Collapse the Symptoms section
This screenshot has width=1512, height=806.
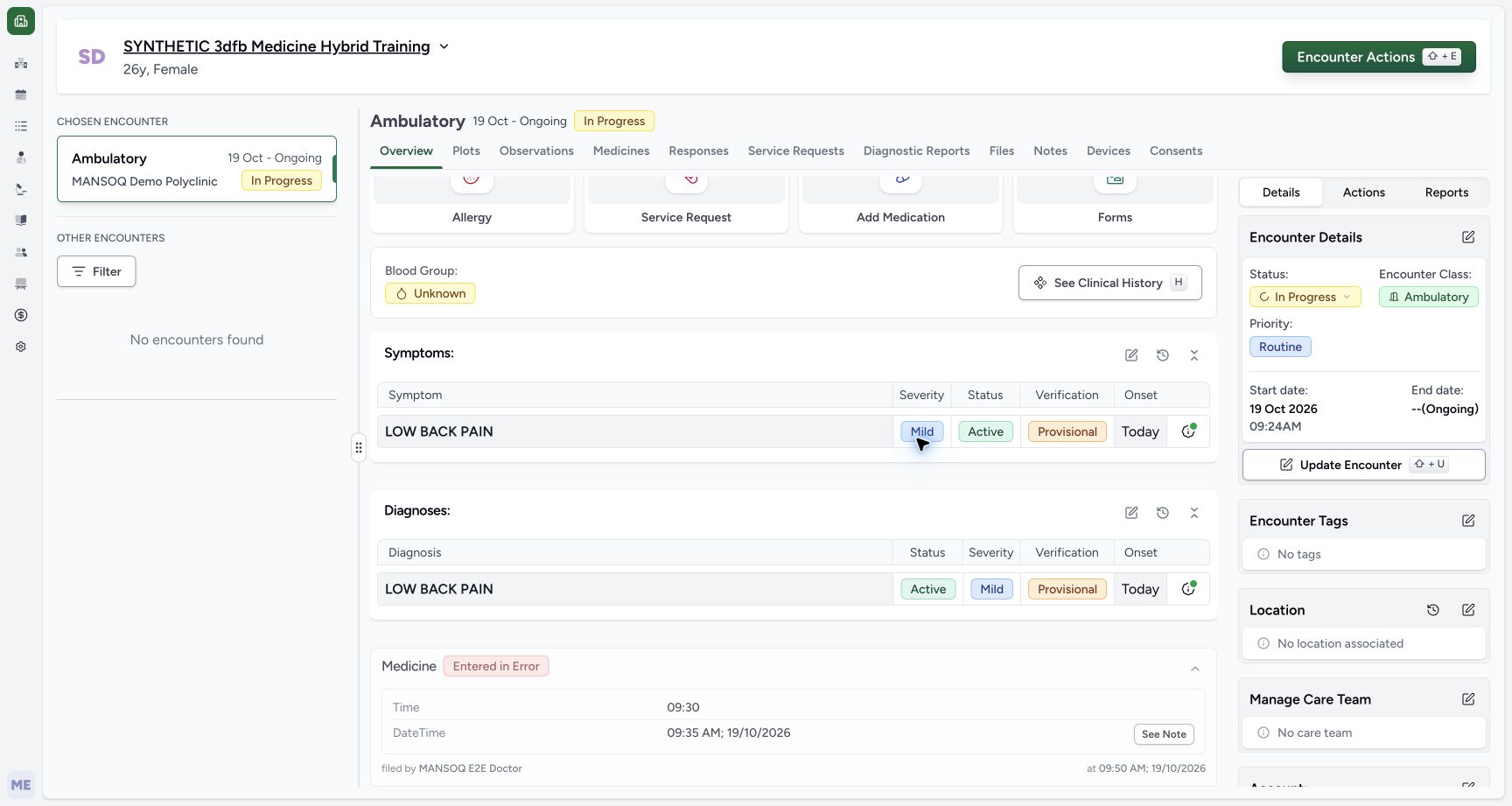coord(1194,355)
